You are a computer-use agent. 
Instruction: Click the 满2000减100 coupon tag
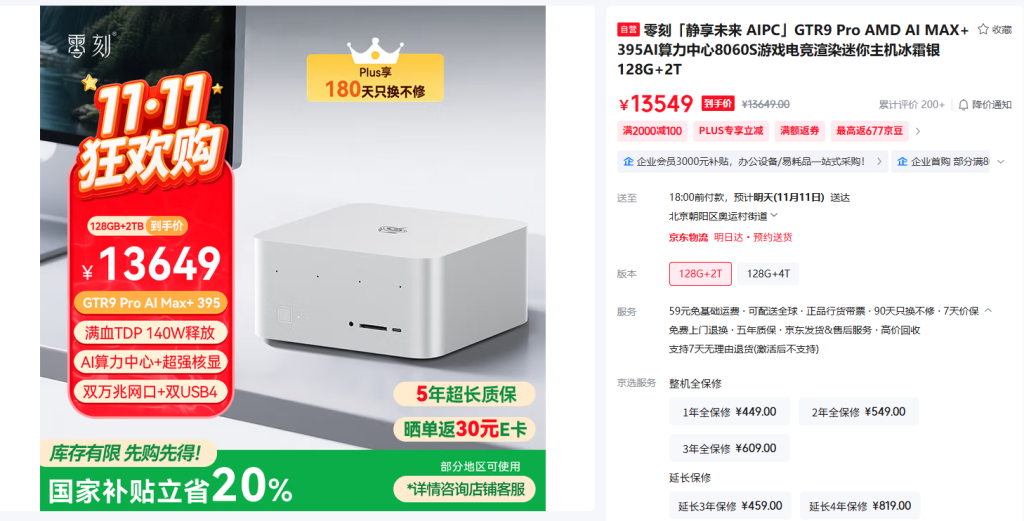[652, 131]
